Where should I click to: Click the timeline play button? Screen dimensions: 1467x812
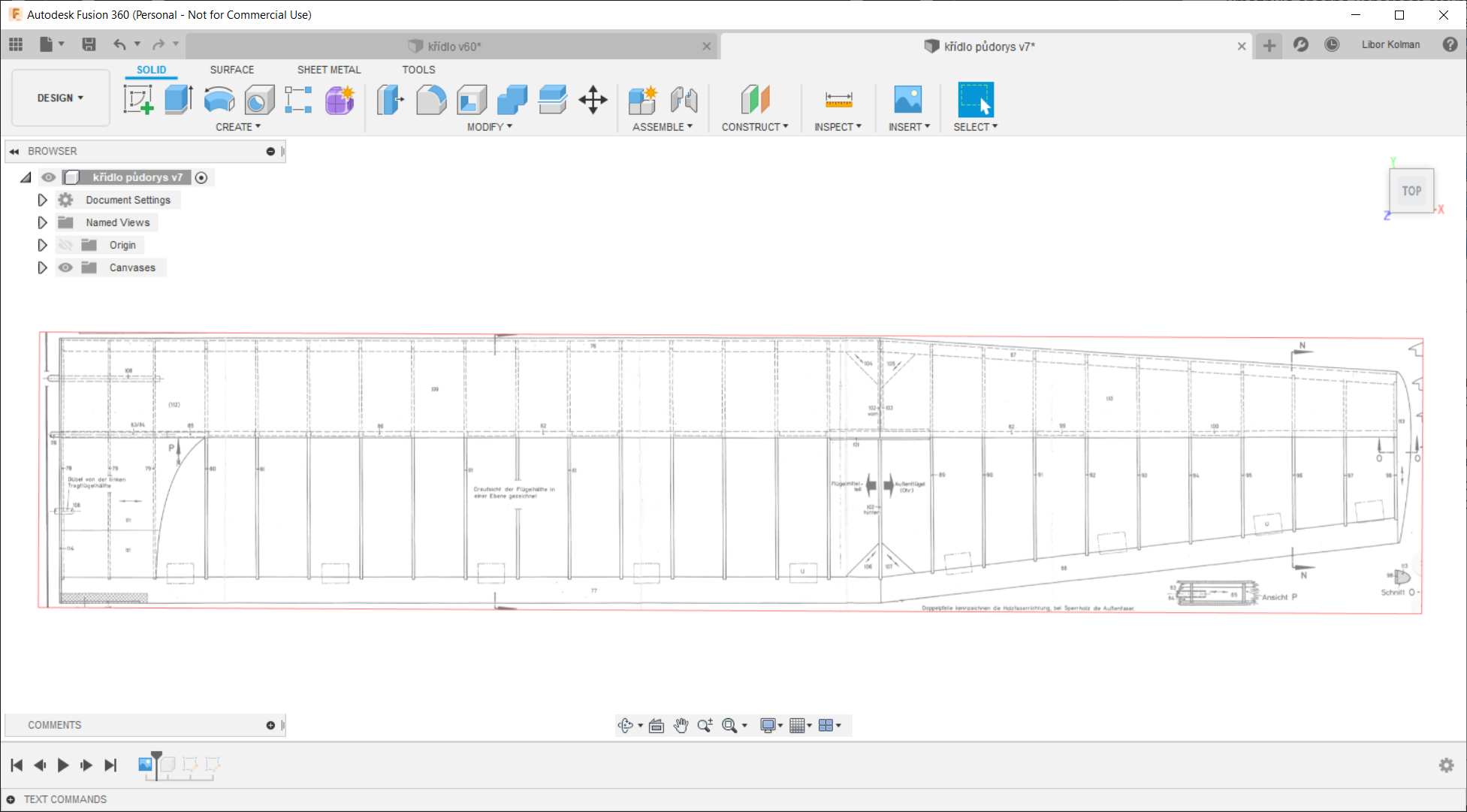pyautogui.click(x=63, y=765)
